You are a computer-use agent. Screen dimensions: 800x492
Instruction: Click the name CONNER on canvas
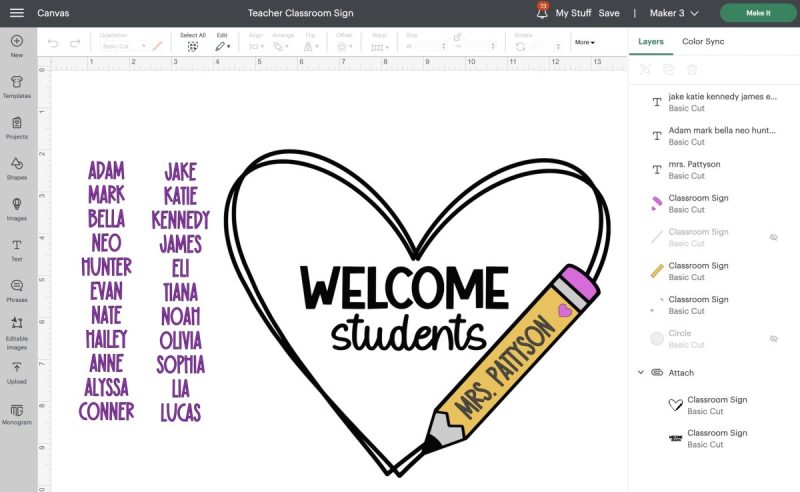[107, 411]
